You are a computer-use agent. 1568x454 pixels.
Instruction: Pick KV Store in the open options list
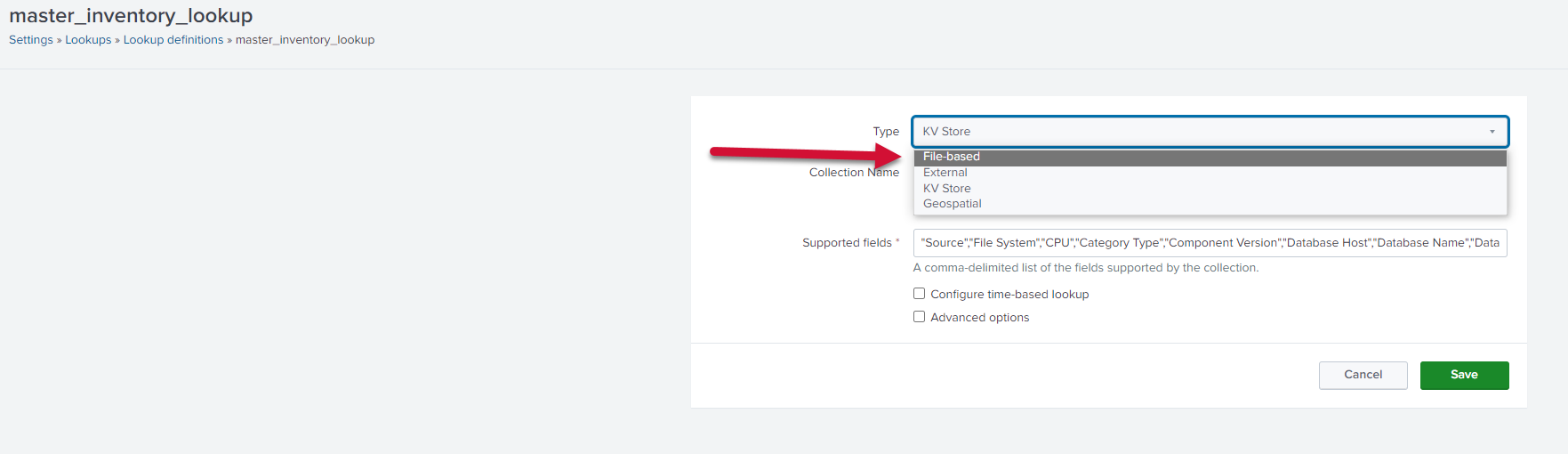coord(947,189)
